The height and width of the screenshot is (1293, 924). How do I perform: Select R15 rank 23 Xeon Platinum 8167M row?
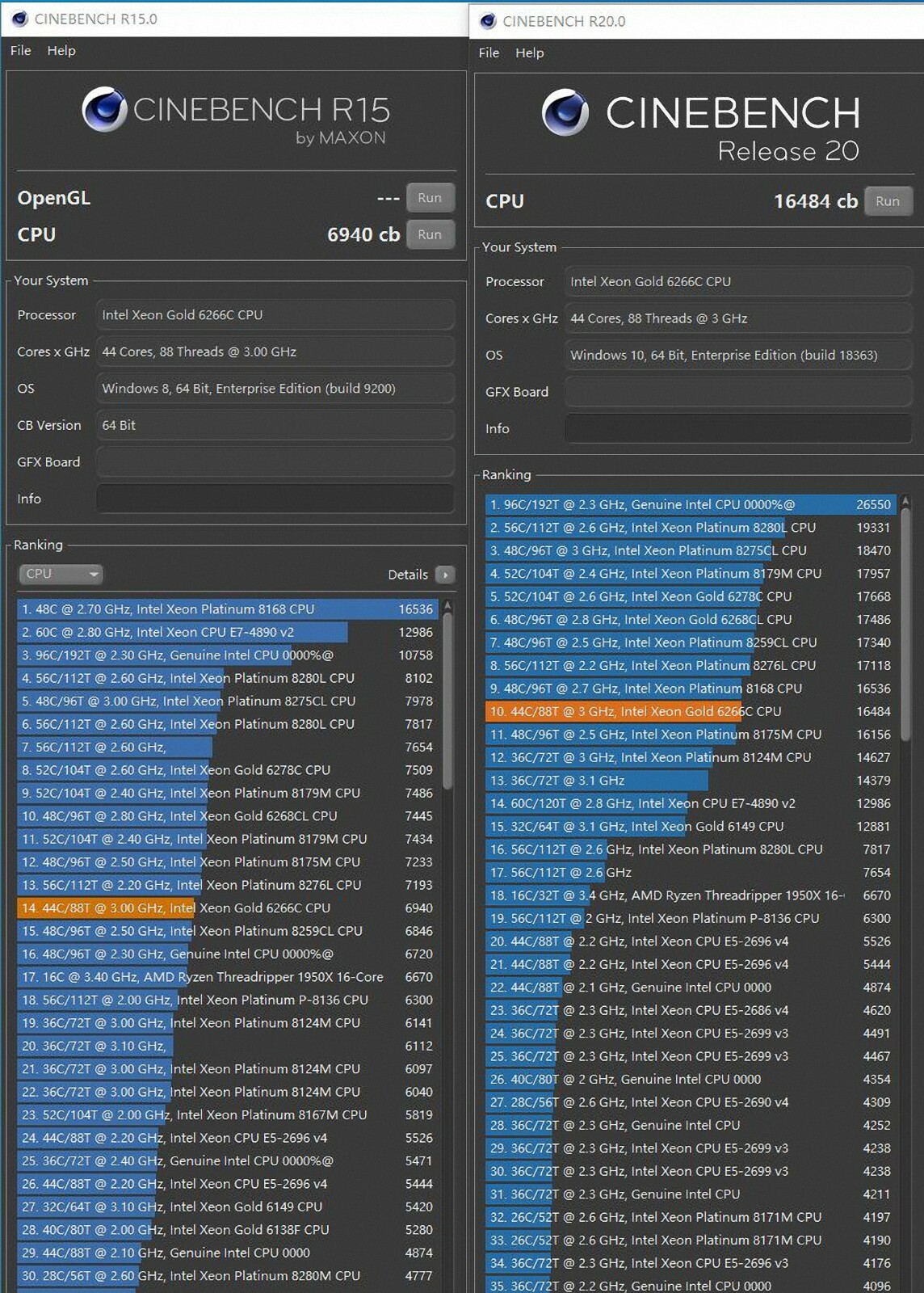[x=228, y=1115]
